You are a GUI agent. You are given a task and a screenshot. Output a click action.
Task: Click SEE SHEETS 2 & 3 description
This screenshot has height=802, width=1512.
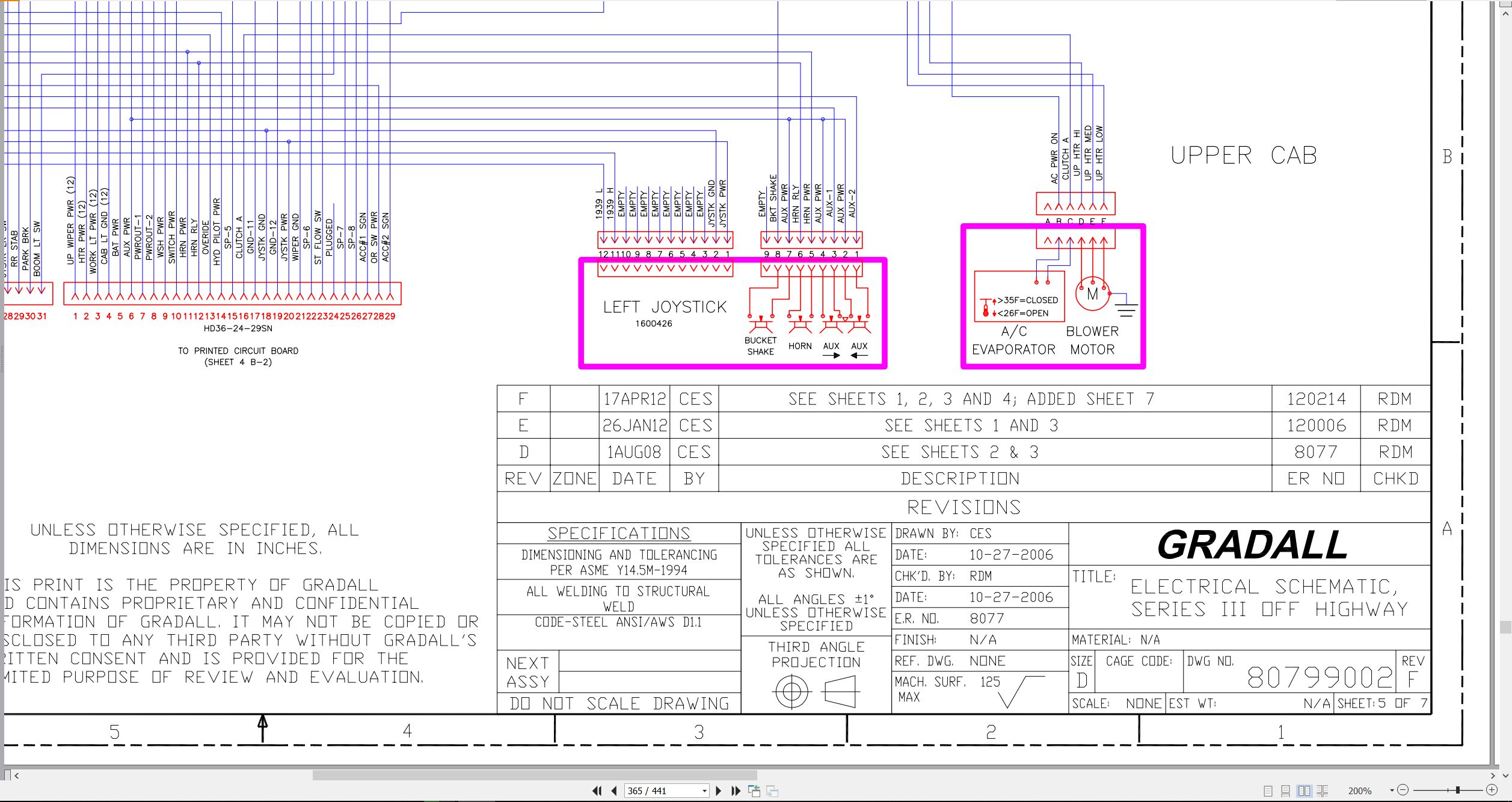(x=960, y=452)
